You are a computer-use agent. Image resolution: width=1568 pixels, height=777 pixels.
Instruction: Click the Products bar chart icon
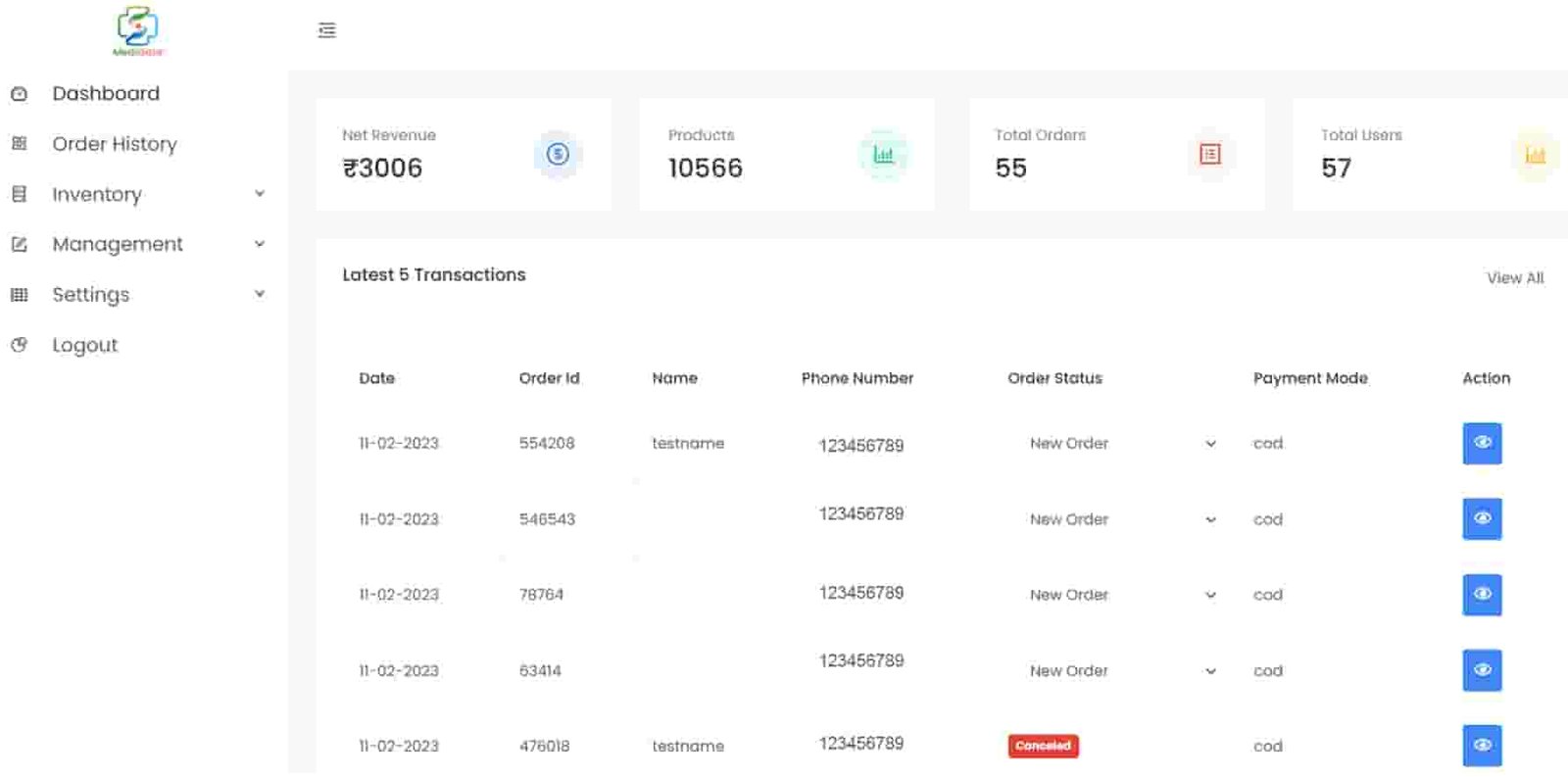(883, 155)
